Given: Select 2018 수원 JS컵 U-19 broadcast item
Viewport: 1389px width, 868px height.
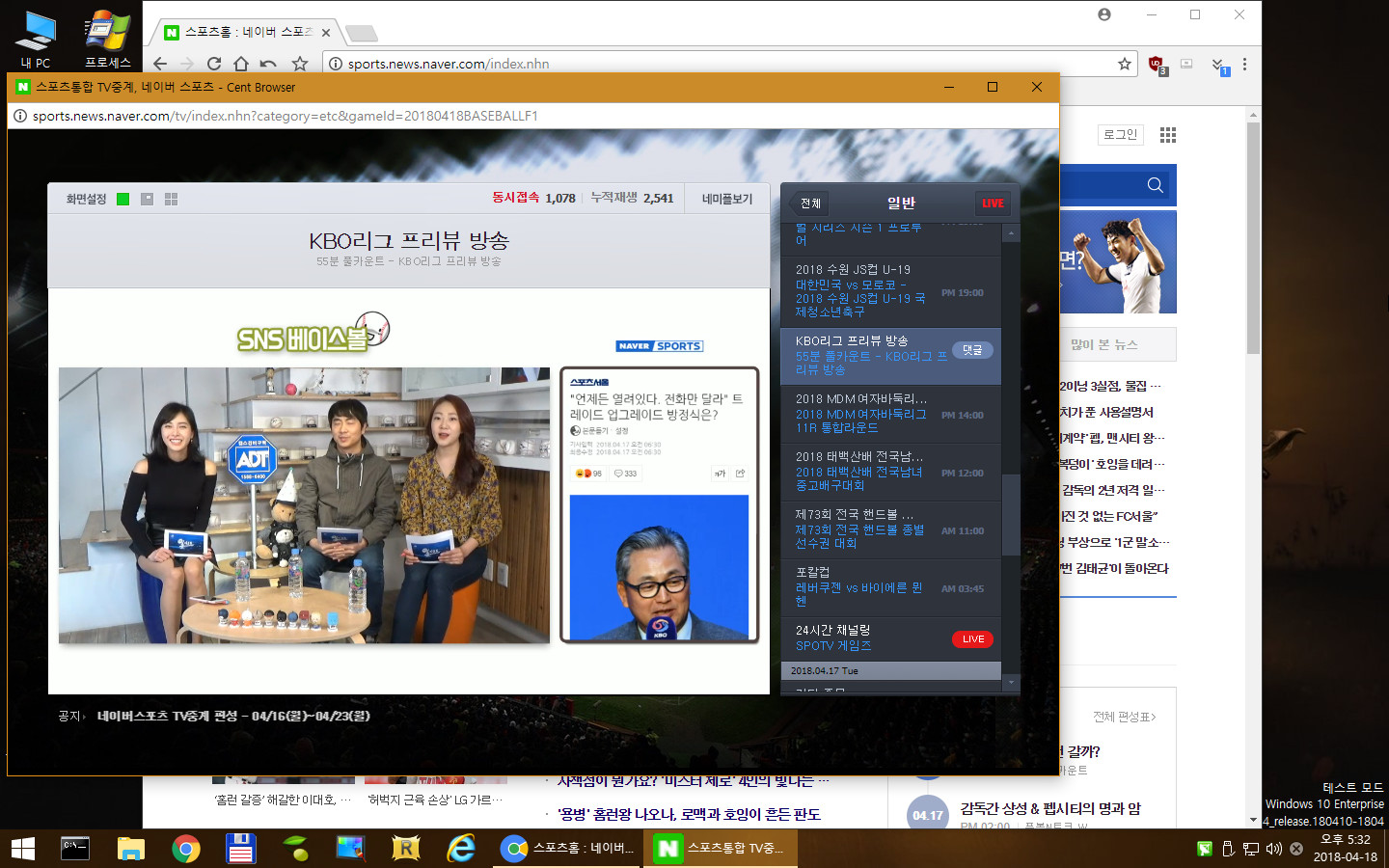Looking at the screenshot, I should coord(890,291).
